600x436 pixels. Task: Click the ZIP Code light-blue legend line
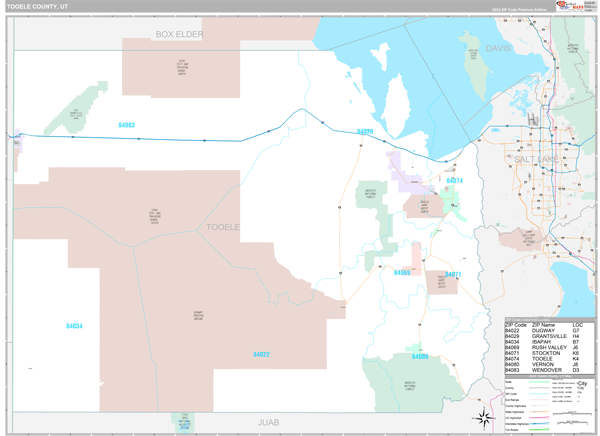[x=539, y=394]
